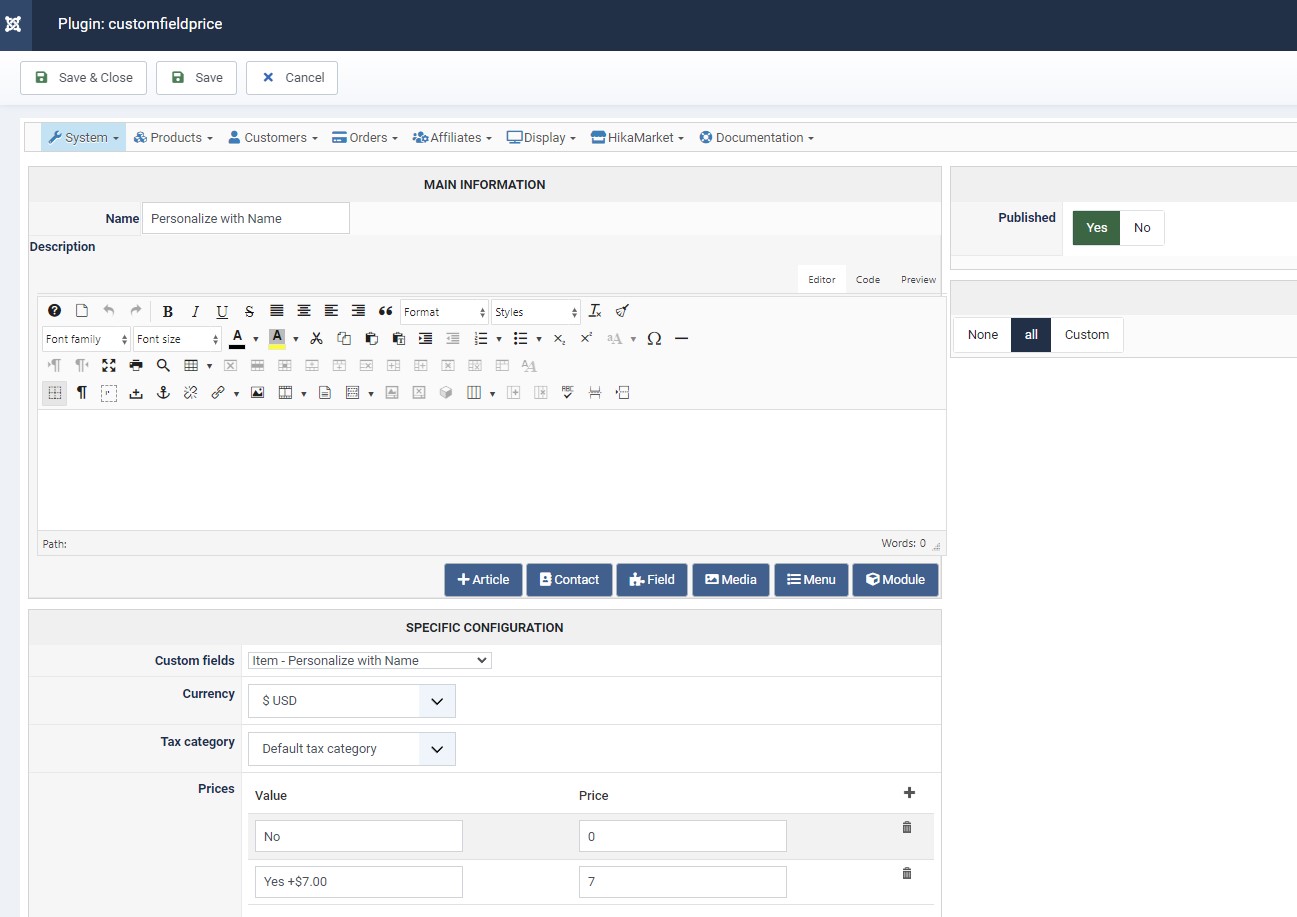Switch to the Preview tab
The height and width of the screenshot is (917, 1297).
[919, 279]
